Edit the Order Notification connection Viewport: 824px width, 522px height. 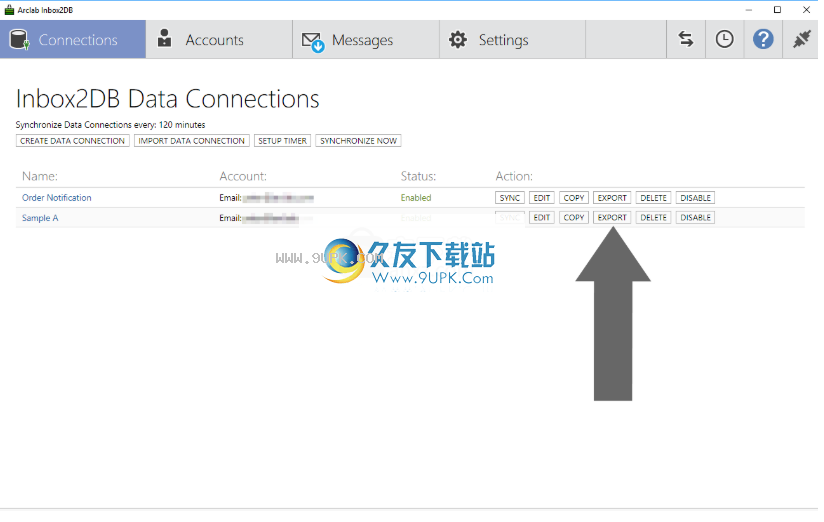[x=542, y=198]
